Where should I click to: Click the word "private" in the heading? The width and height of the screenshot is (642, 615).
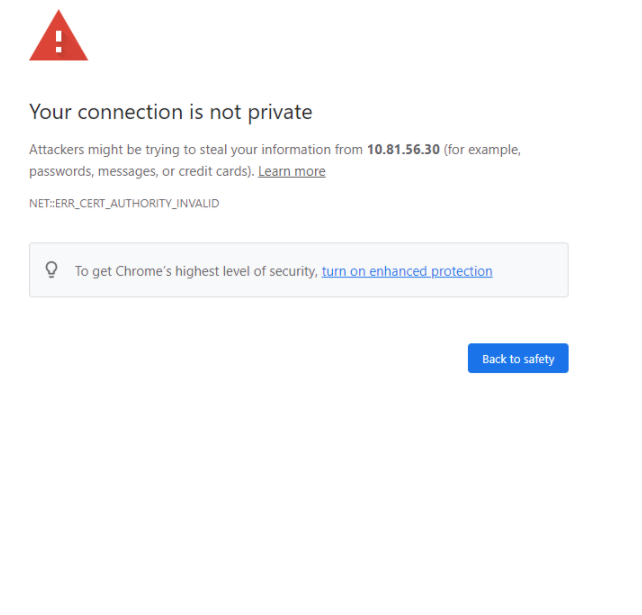tap(280, 113)
